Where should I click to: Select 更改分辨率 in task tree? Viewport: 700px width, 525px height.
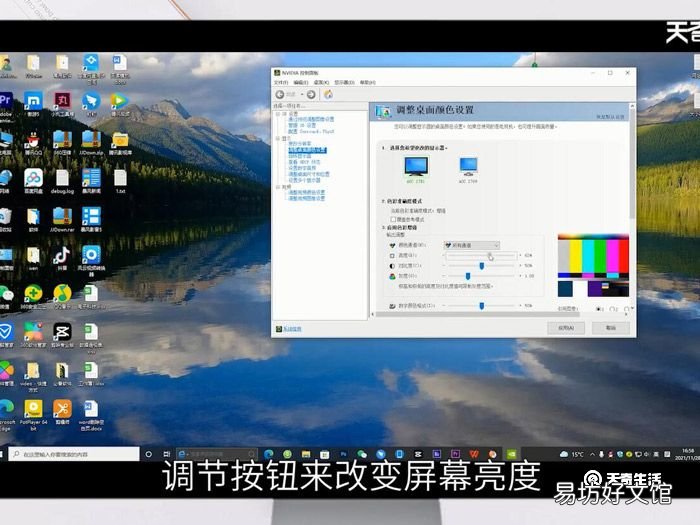pyautogui.click(x=300, y=144)
